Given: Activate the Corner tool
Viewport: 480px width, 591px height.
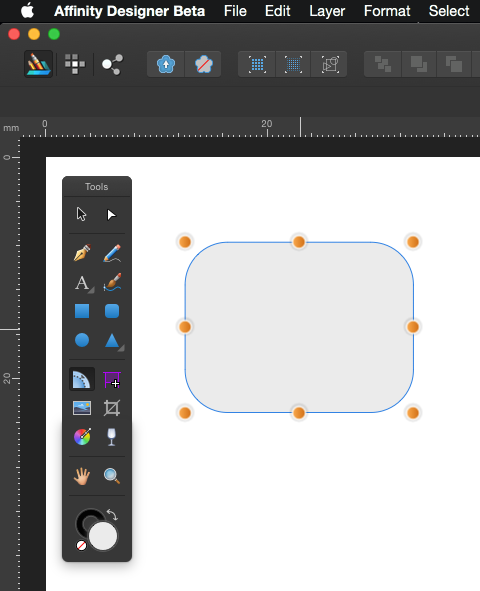Looking at the screenshot, I should (x=82, y=380).
